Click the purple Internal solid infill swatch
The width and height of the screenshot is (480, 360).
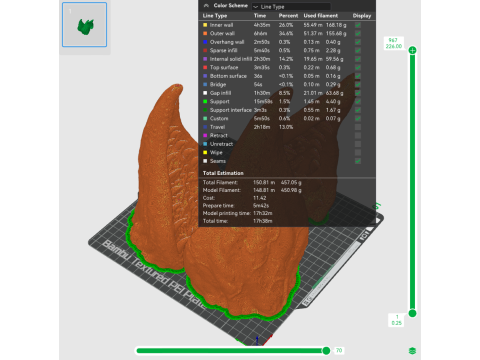[205, 59]
